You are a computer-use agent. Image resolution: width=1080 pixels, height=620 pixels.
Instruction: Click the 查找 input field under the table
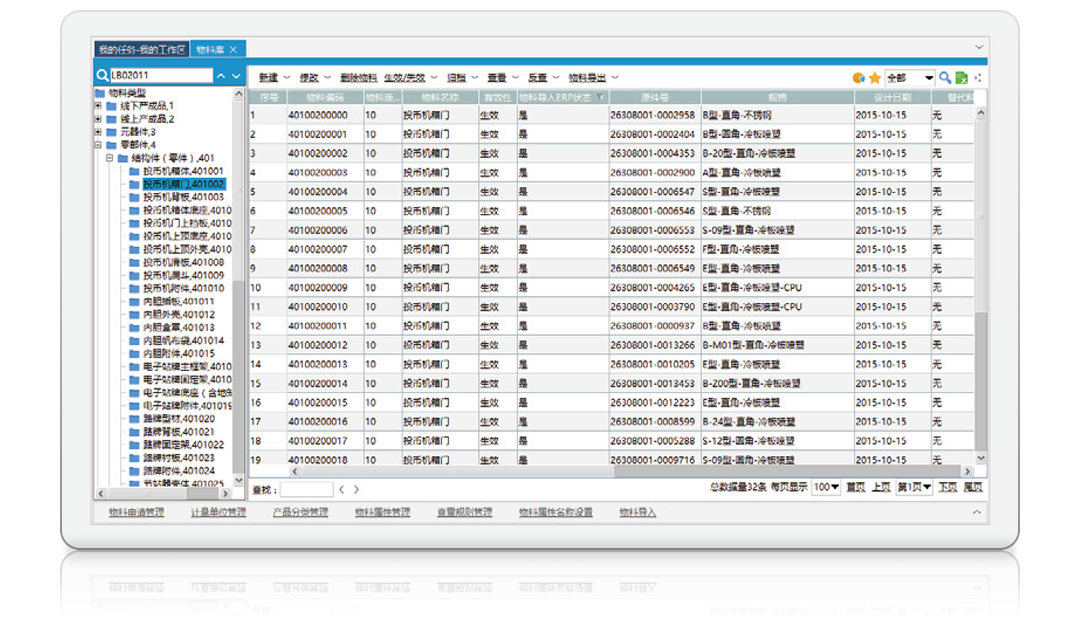tap(306, 489)
